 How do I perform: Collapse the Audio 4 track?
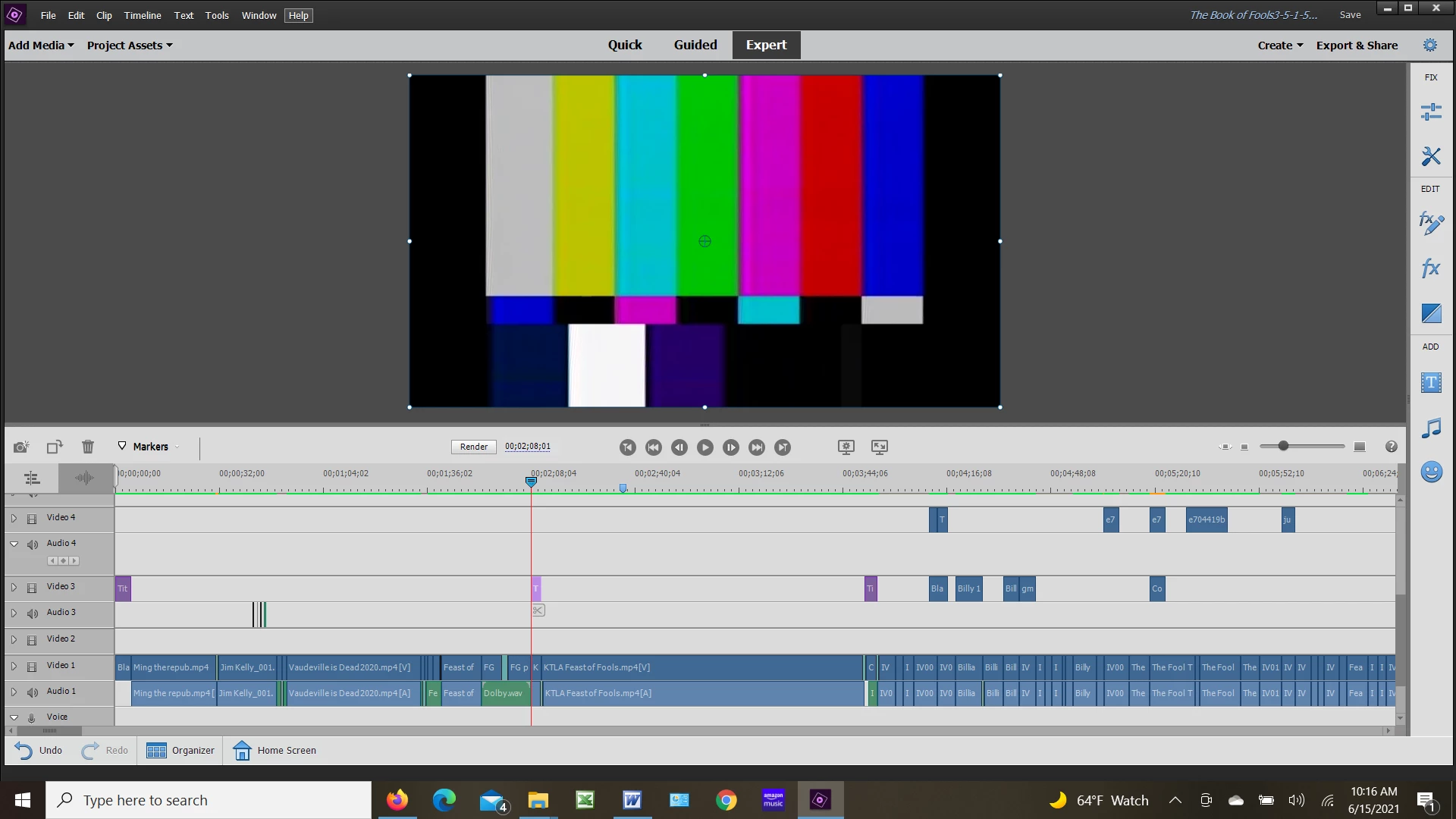(14, 544)
